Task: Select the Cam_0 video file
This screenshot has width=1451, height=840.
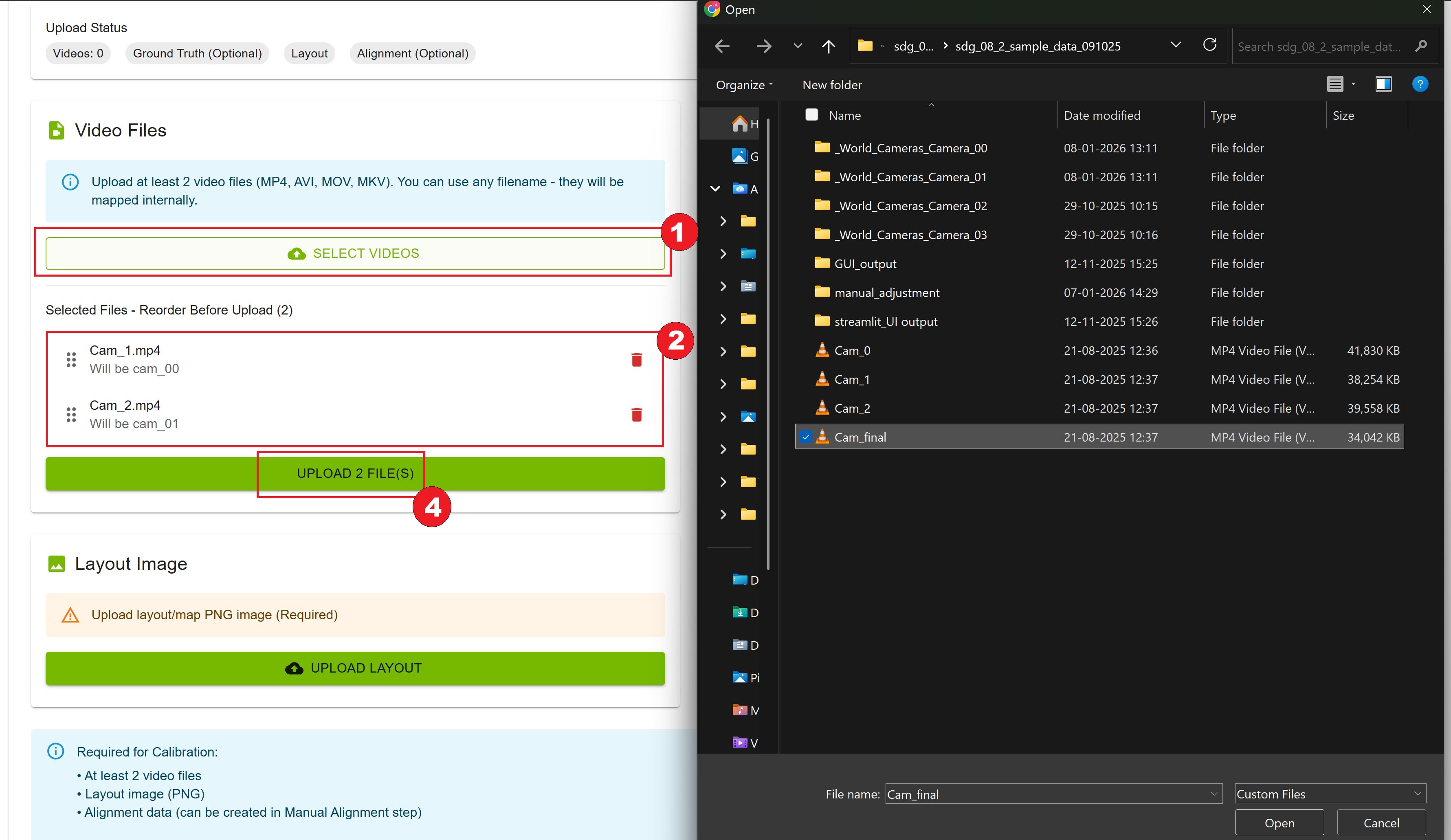Action: (852, 351)
